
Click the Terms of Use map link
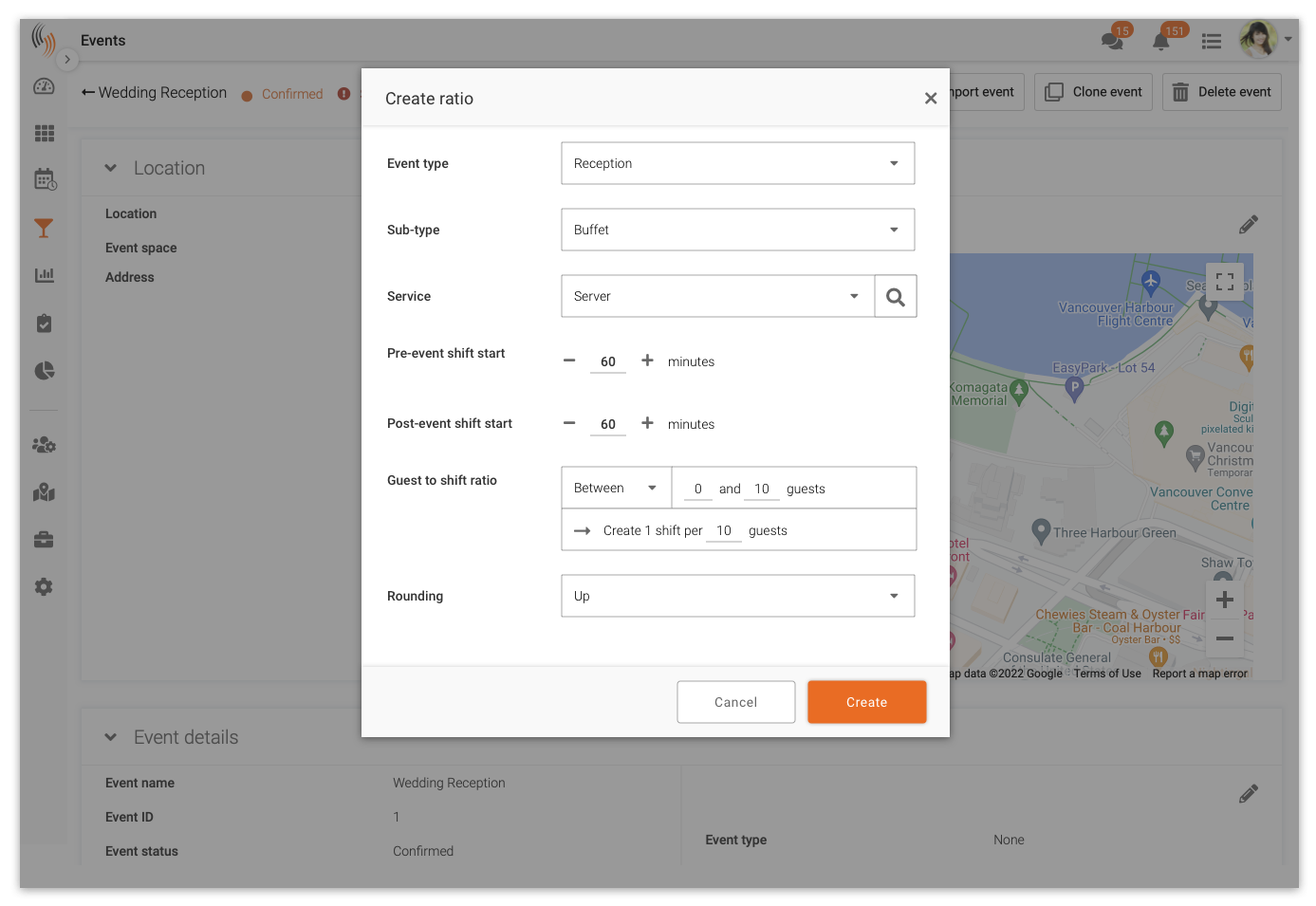[x=1107, y=674]
